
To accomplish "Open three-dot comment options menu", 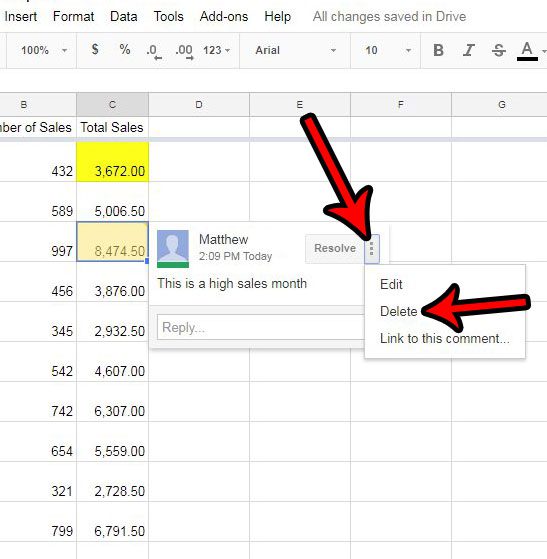I will pos(372,248).
